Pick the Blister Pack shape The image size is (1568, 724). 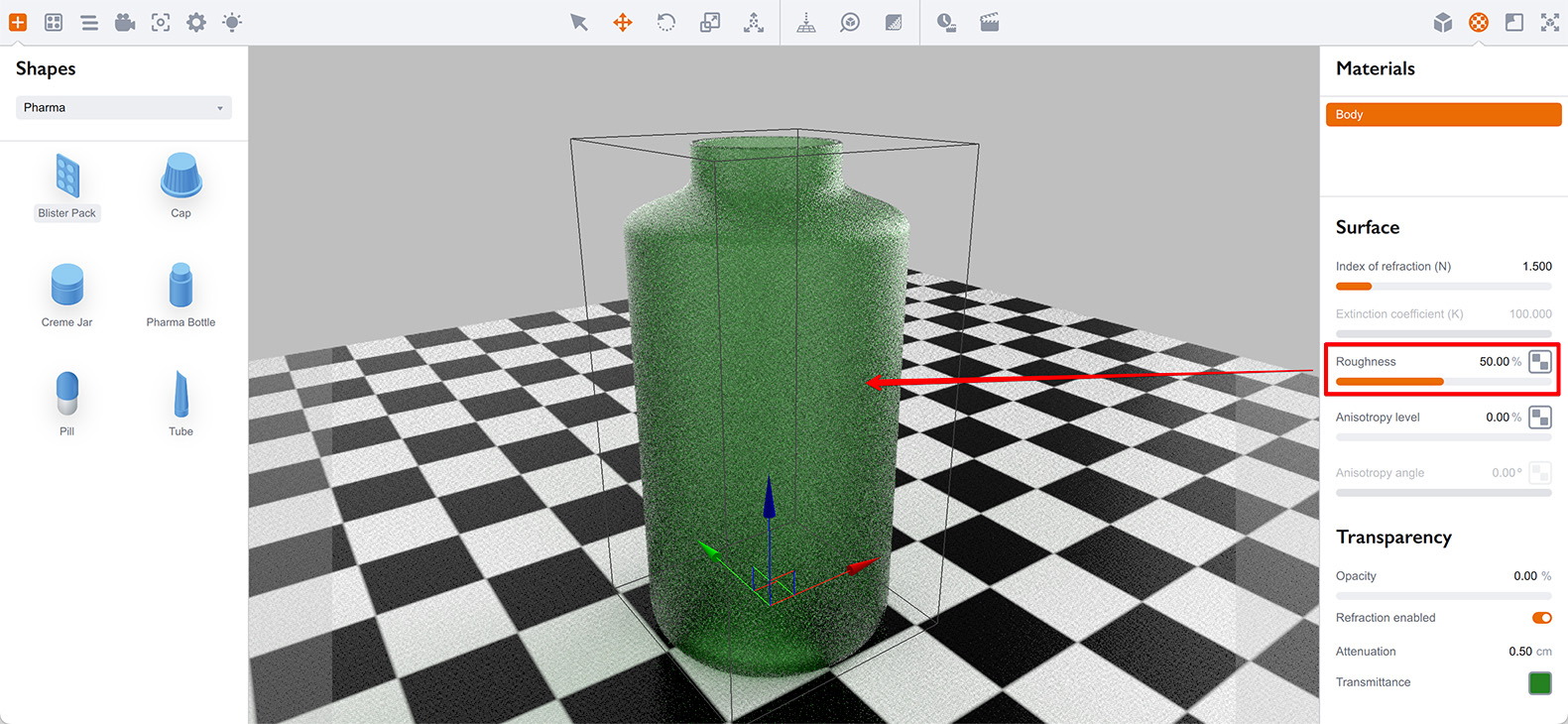point(67,185)
